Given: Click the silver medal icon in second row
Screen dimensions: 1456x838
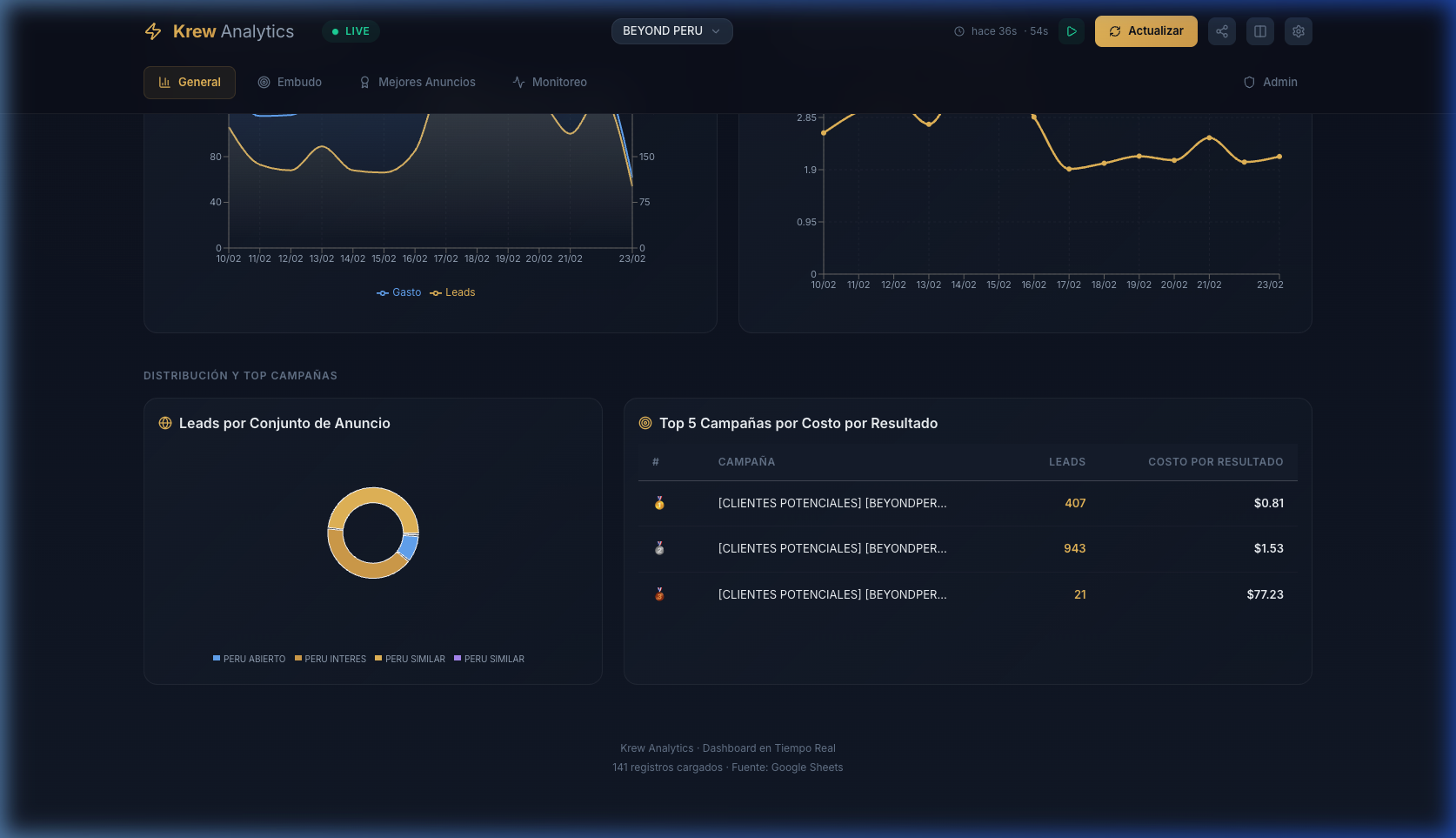Looking at the screenshot, I should click(x=659, y=548).
